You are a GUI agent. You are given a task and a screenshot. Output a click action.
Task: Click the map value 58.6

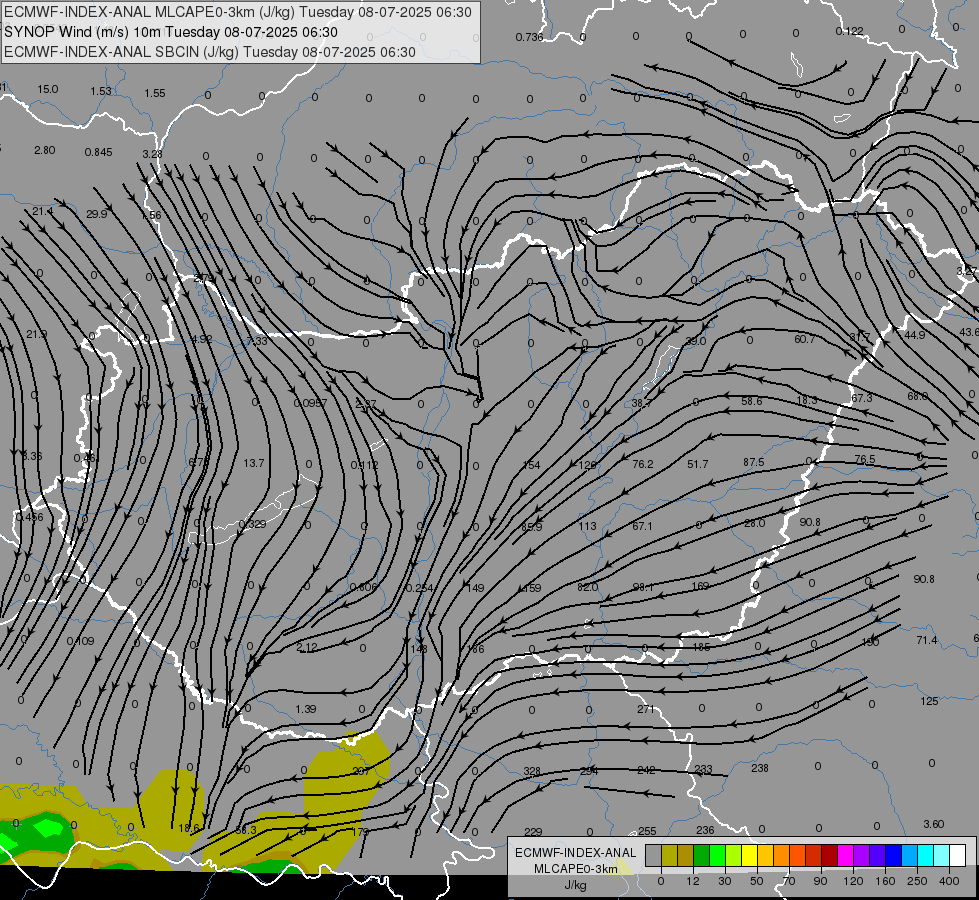click(x=752, y=401)
